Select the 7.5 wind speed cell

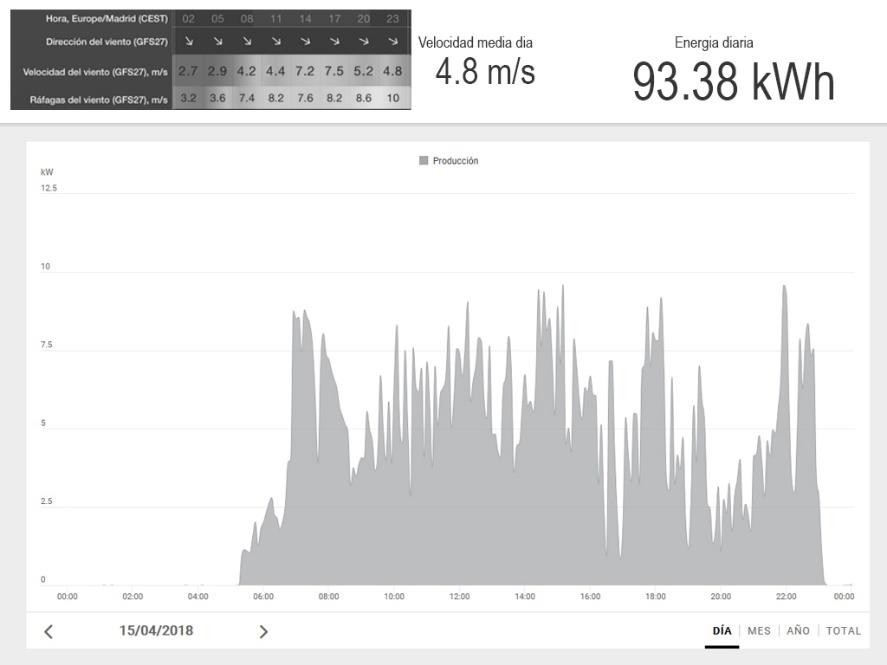(x=334, y=71)
